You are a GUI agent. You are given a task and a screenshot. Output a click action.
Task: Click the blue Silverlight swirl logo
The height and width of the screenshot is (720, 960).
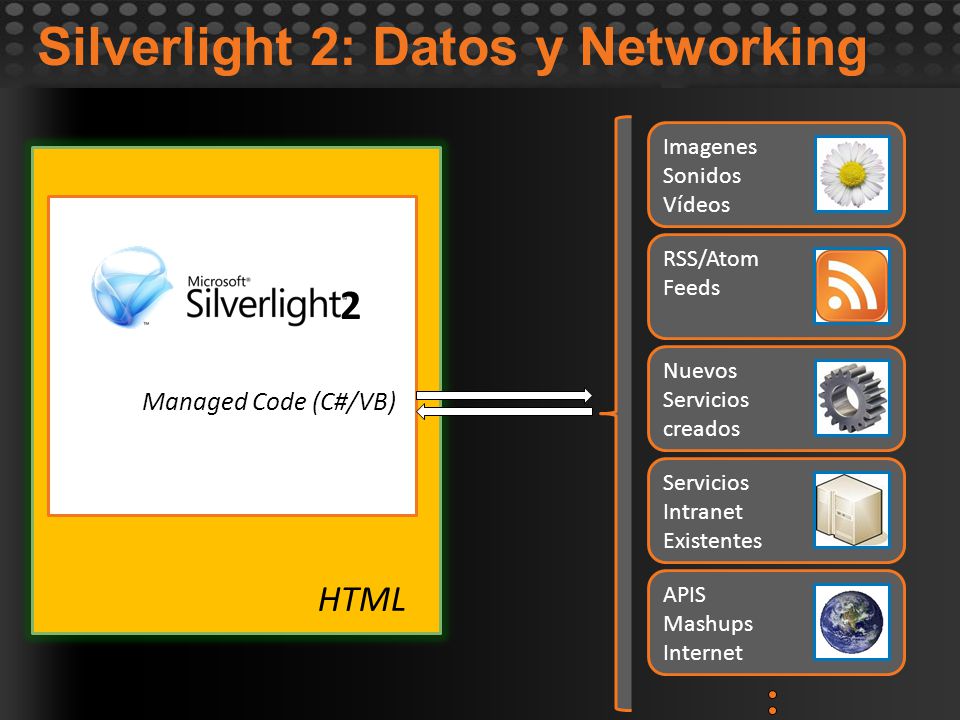131,287
